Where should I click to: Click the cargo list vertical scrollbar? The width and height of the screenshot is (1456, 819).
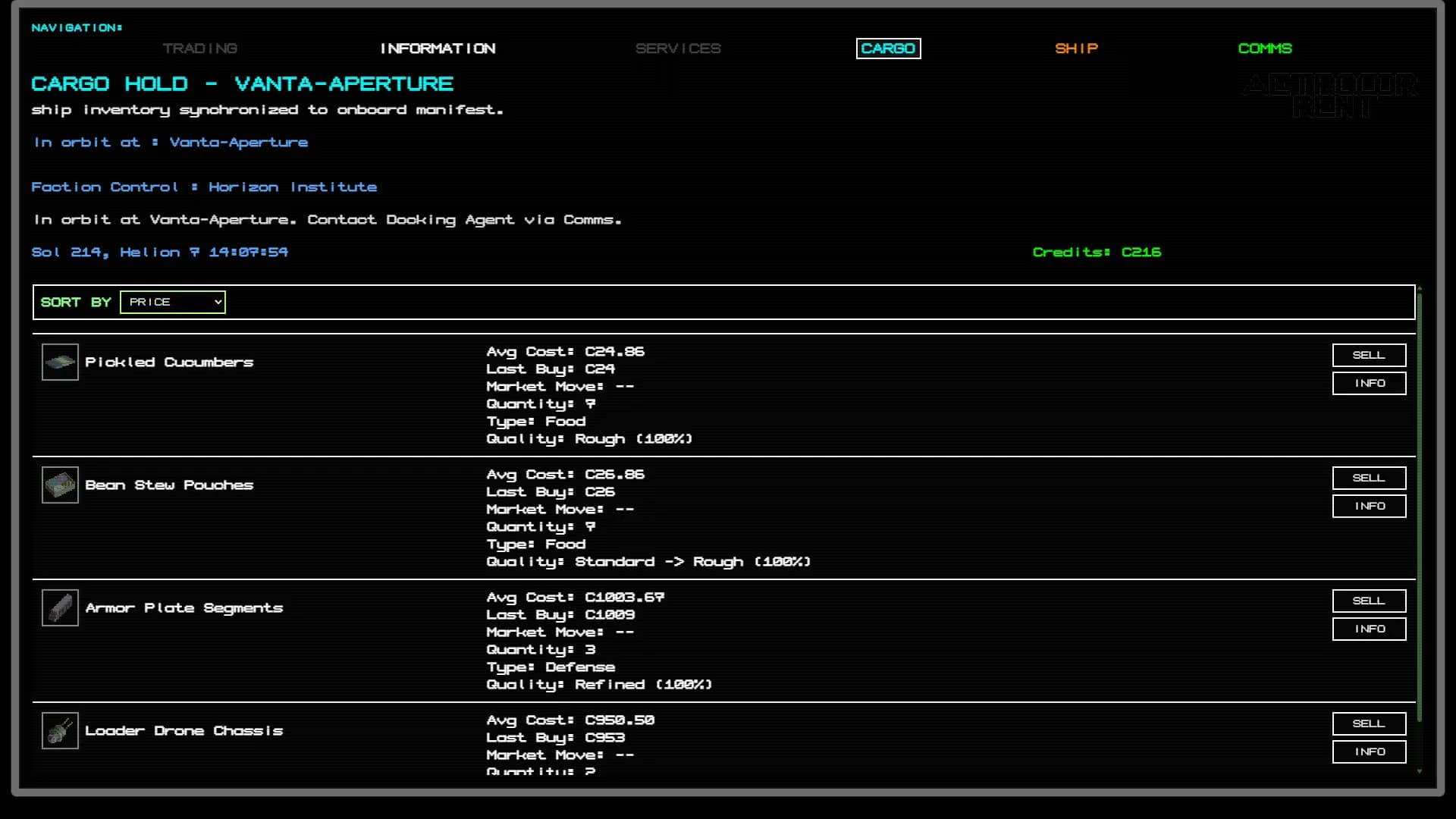pyautogui.click(x=1419, y=507)
